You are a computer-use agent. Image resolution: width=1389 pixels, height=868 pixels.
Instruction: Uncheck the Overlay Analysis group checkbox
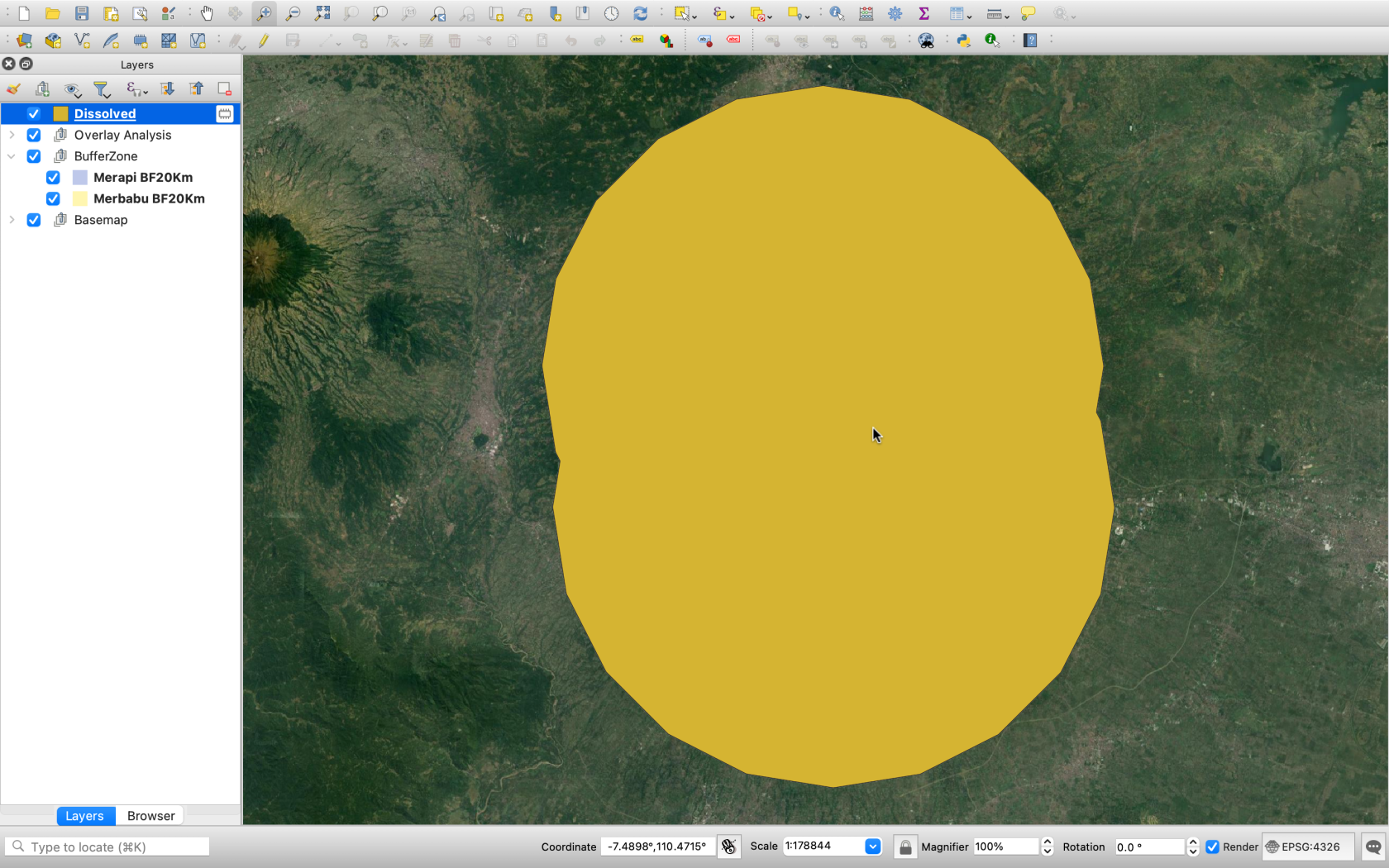[x=34, y=135]
